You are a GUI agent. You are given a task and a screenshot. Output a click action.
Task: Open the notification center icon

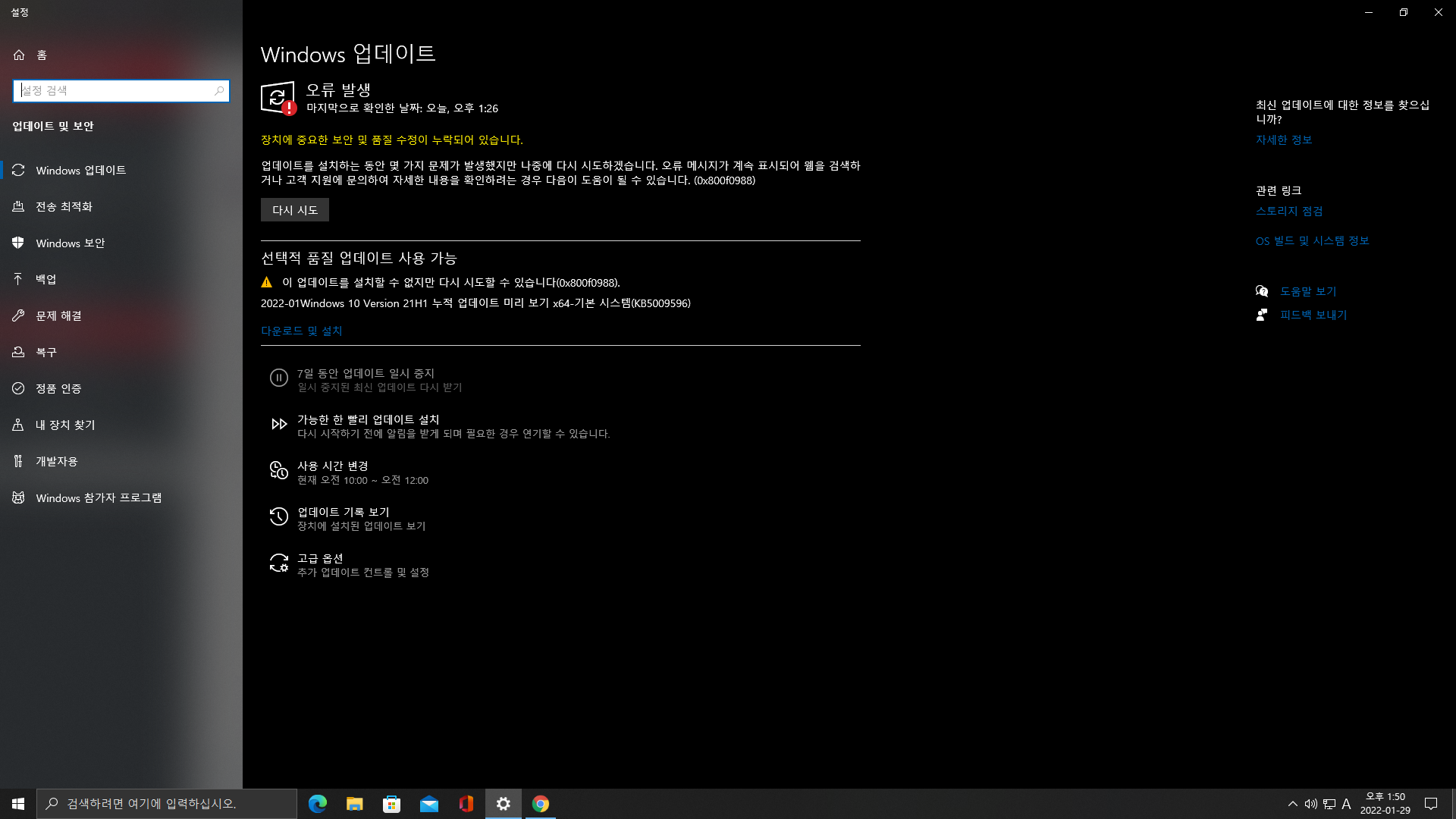[x=1431, y=804]
